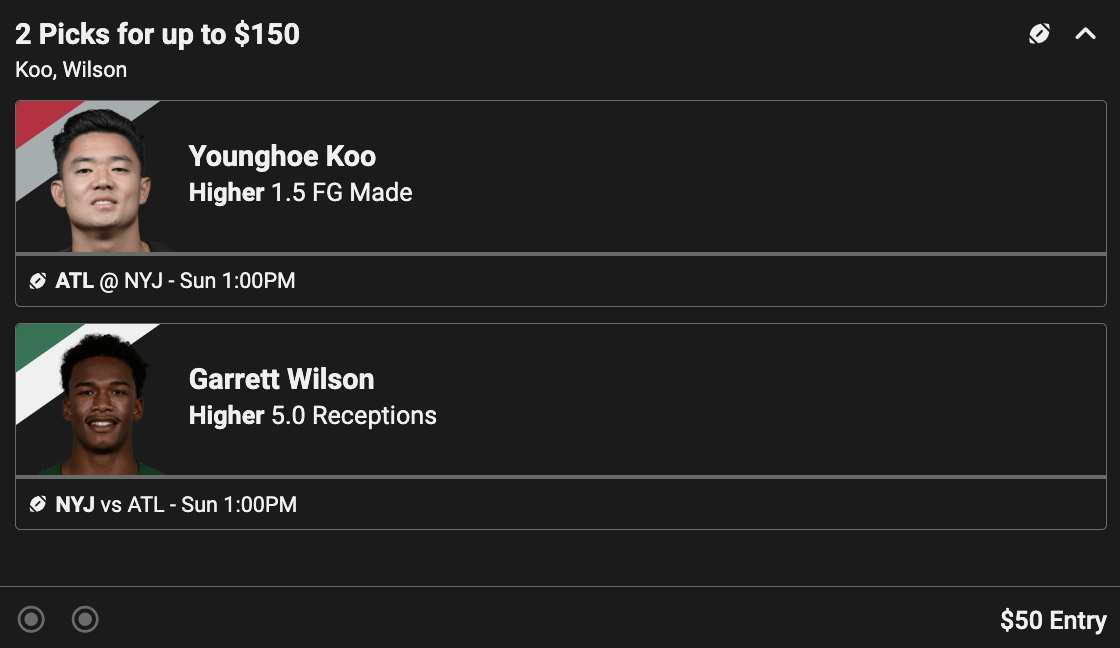Click the Younghoe Koo player name
The height and width of the screenshot is (648, 1120).
282,156
